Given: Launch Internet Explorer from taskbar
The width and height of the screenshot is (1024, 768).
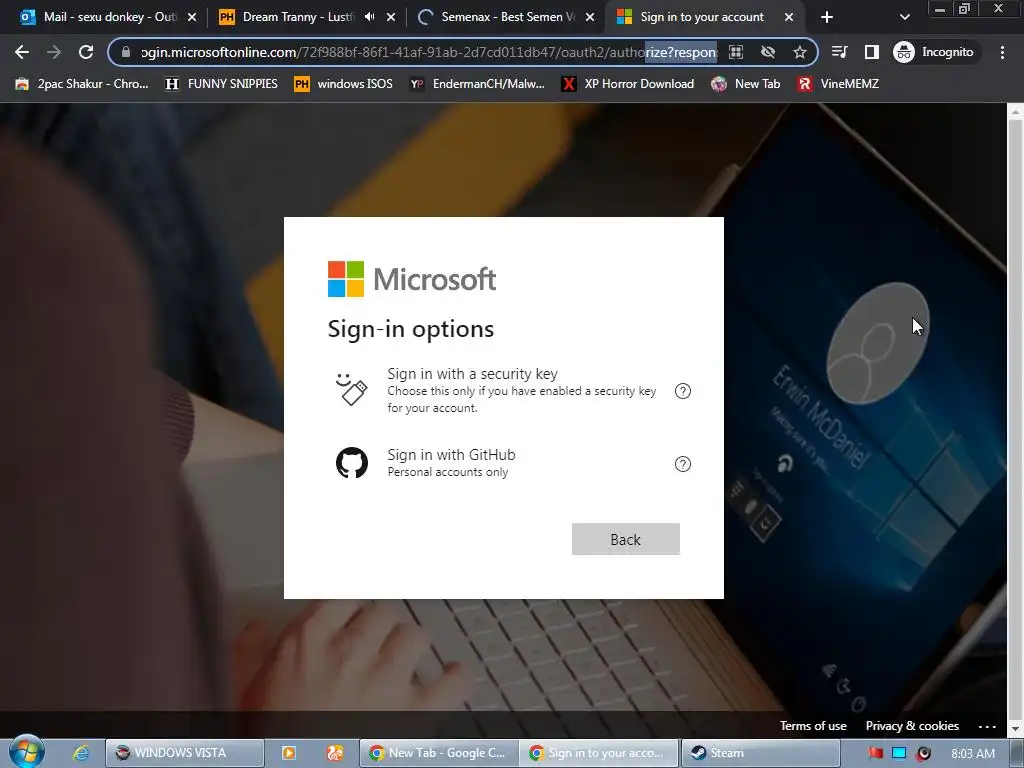Looking at the screenshot, I should coord(81,753).
